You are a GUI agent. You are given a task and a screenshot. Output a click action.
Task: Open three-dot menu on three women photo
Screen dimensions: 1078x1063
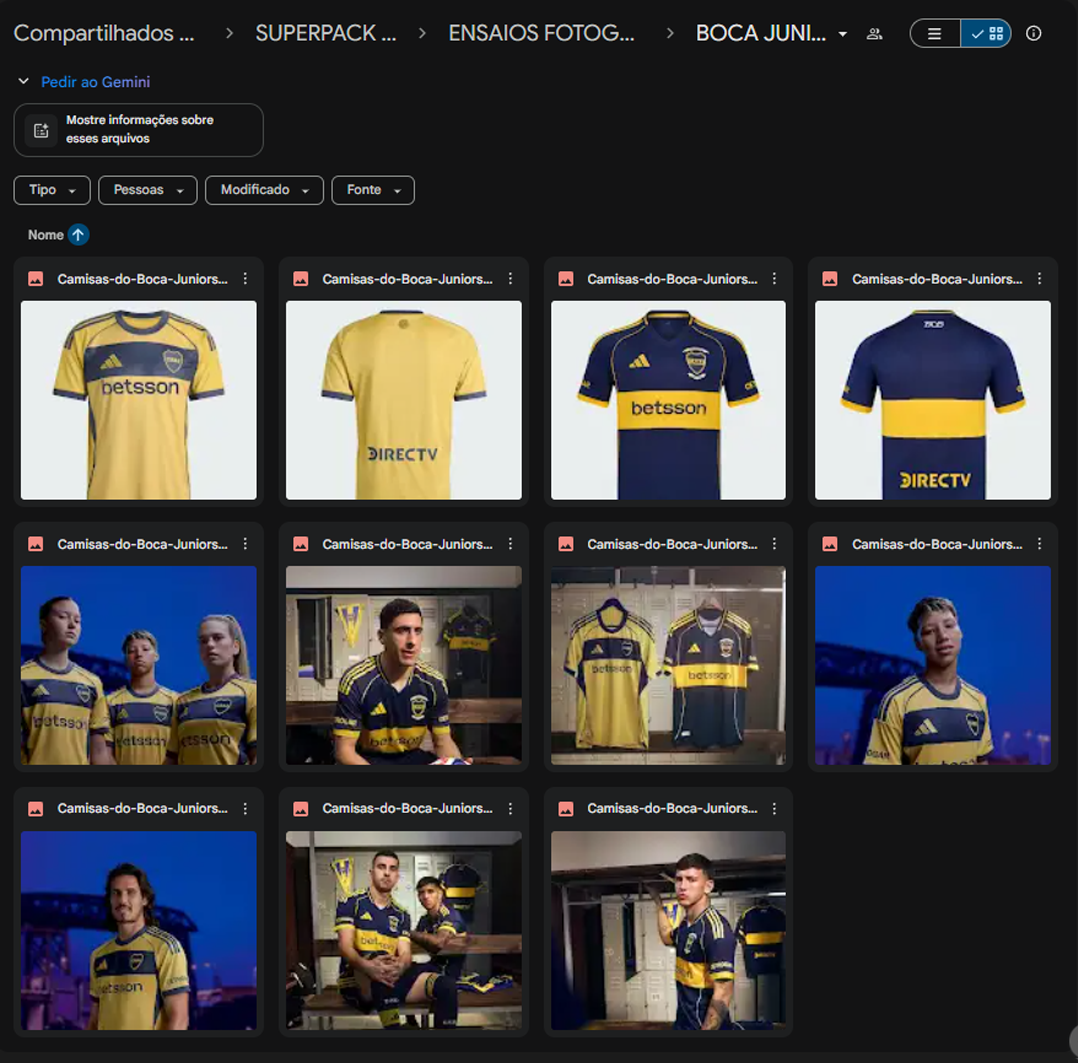[245, 544]
